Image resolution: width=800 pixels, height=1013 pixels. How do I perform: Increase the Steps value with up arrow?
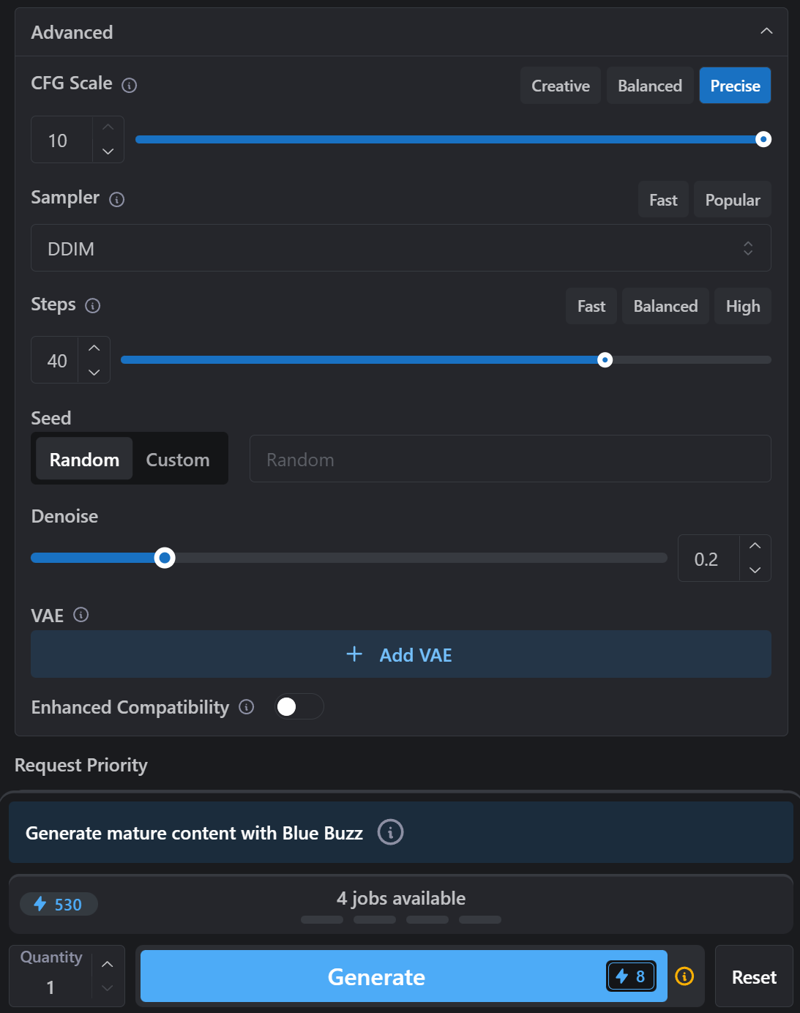click(x=94, y=348)
